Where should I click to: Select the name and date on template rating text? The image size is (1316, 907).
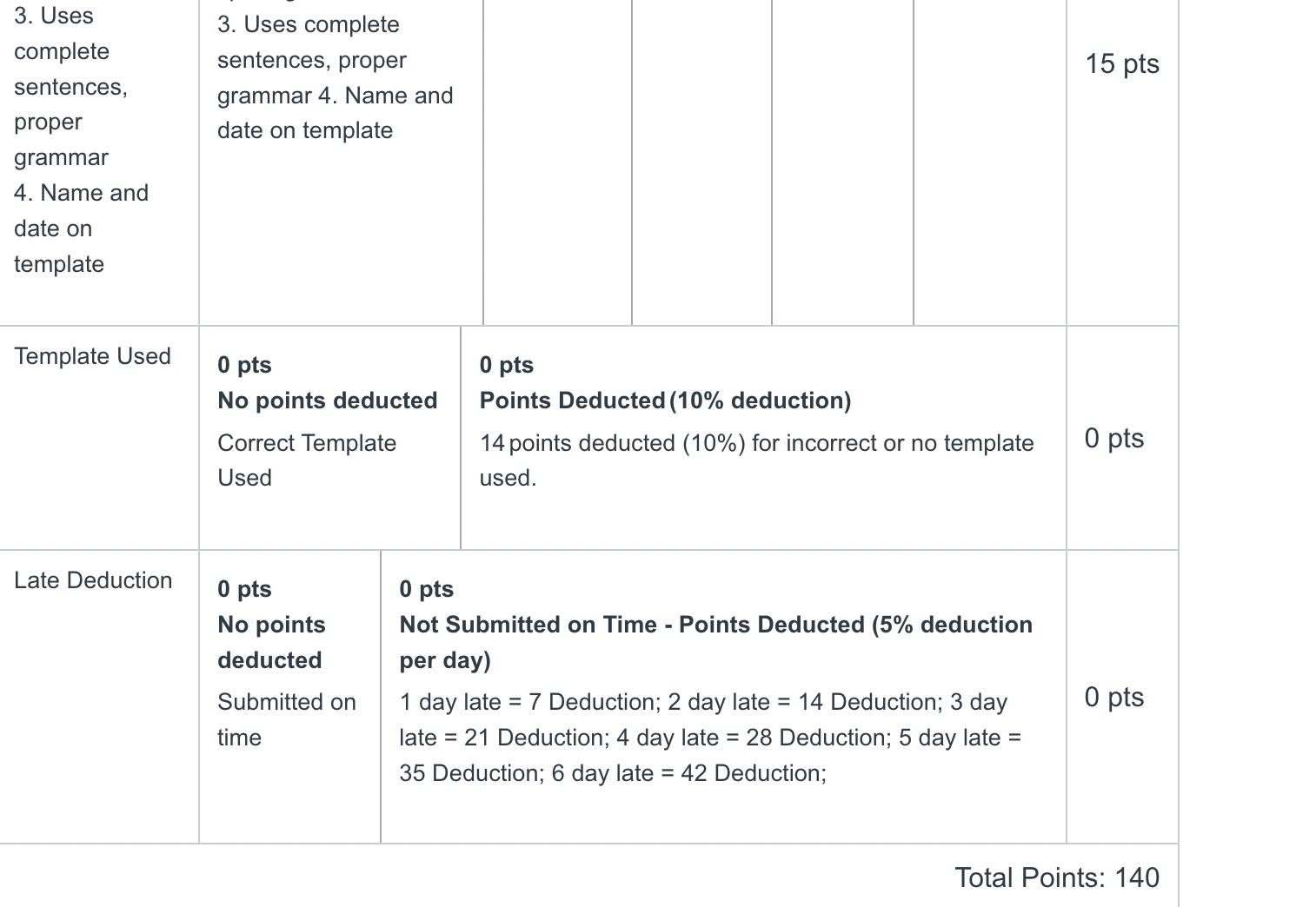coord(336,113)
